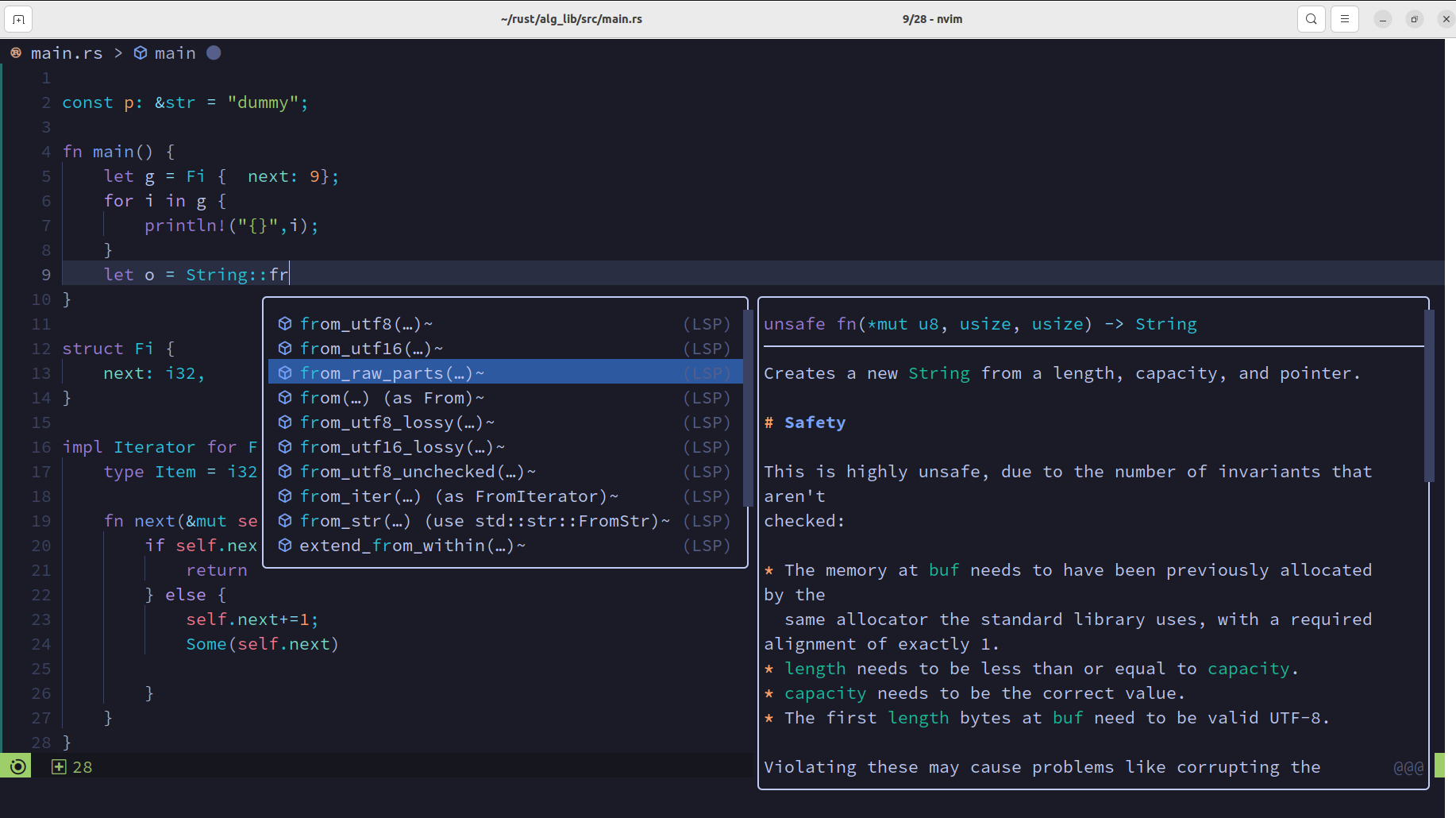
Task: Click the '@@@' truncation marker in docs popup
Action: coord(1408,768)
